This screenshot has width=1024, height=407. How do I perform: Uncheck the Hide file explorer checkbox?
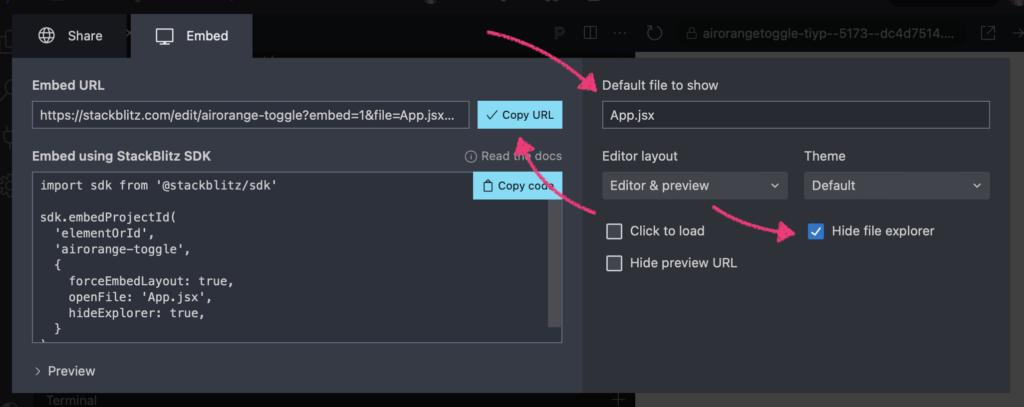click(816, 232)
